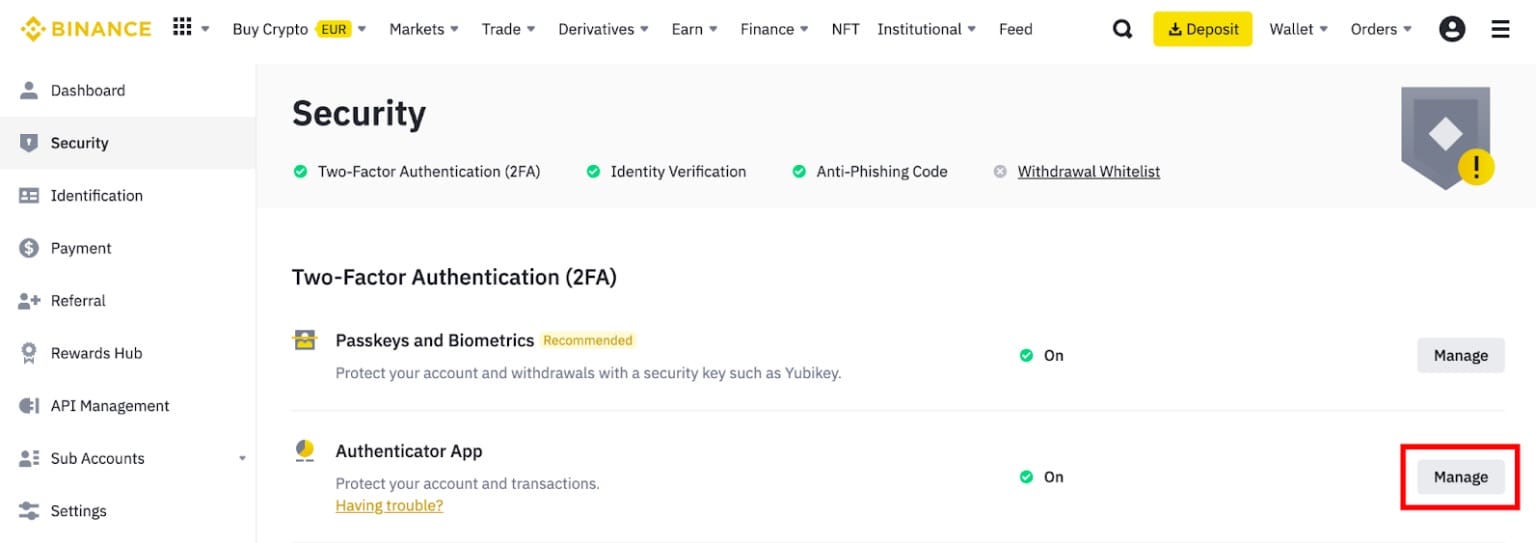This screenshot has width=1536, height=543.
Task: Open the Markets menu
Action: pyautogui.click(x=424, y=29)
